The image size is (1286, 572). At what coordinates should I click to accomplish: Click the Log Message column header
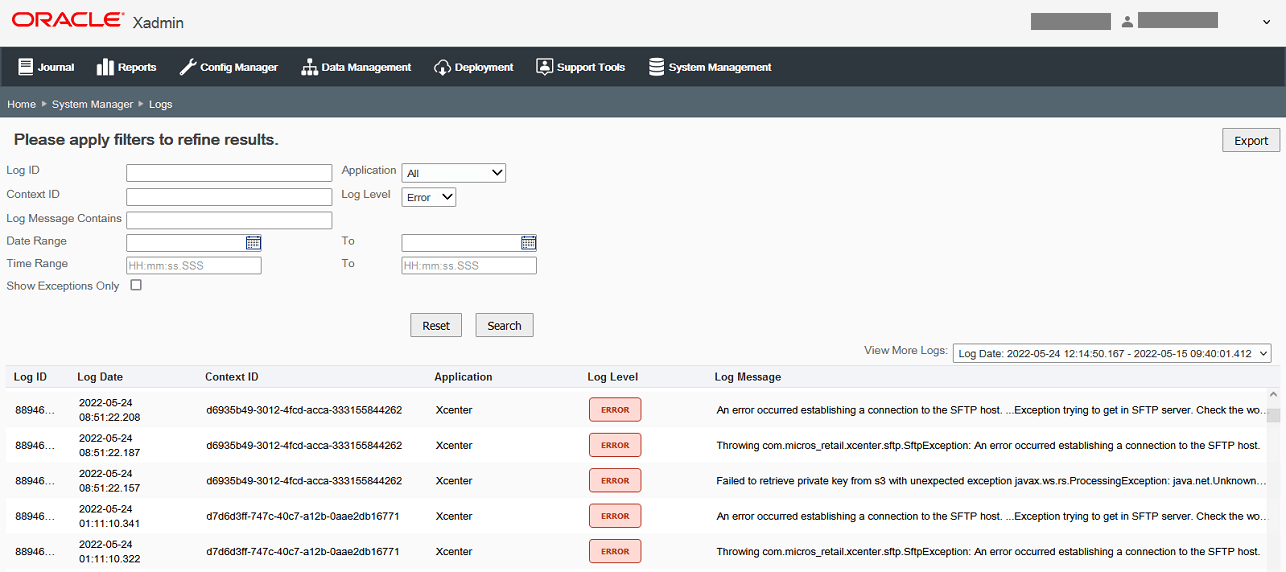(748, 377)
